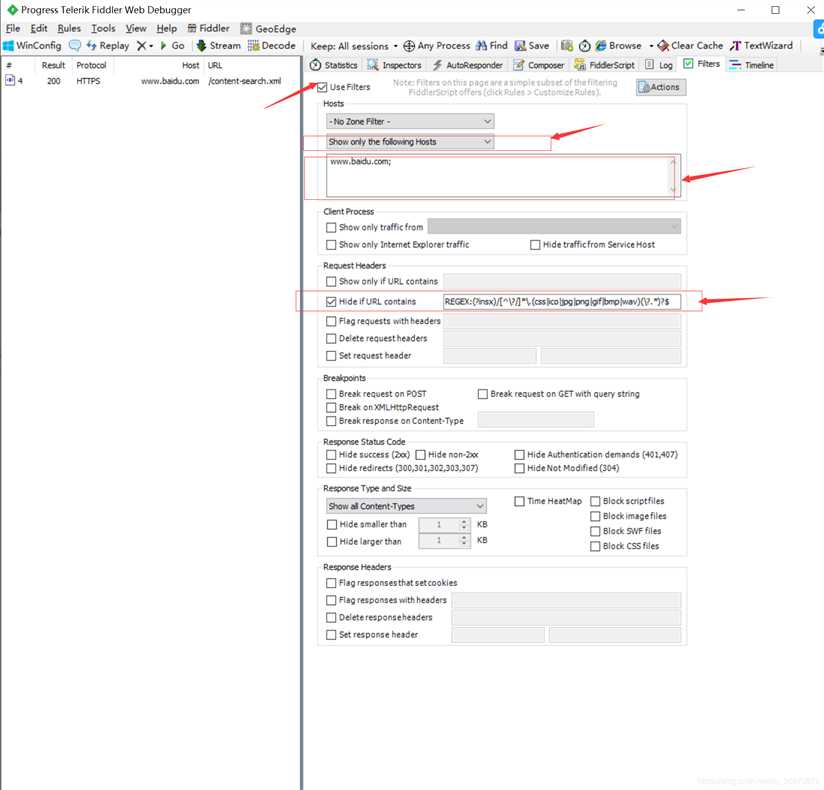Screen dimensions: 824x790
Task: Open the Edit menu
Action: coord(39,28)
